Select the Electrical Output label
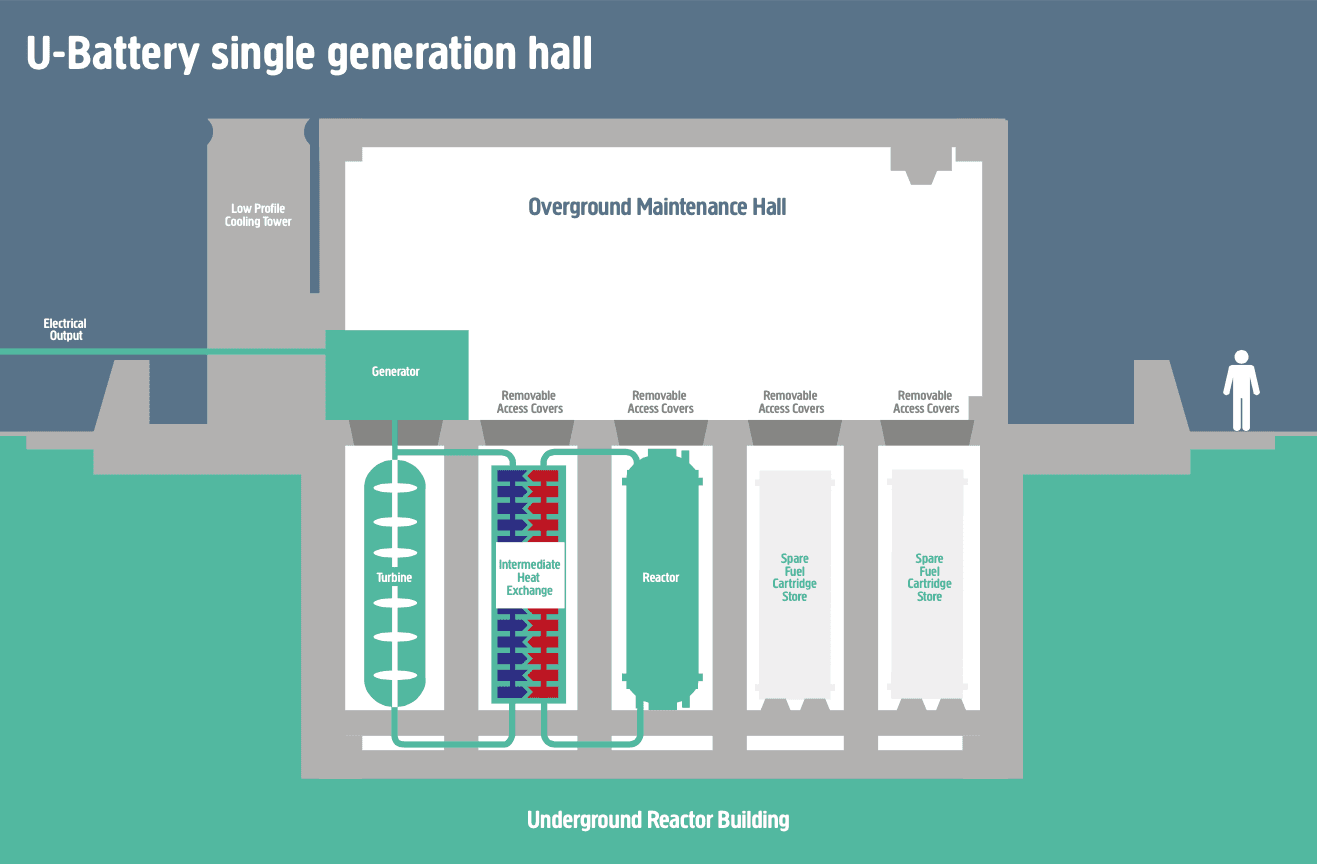Viewport: 1317px width, 864px height. [x=65, y=330]
